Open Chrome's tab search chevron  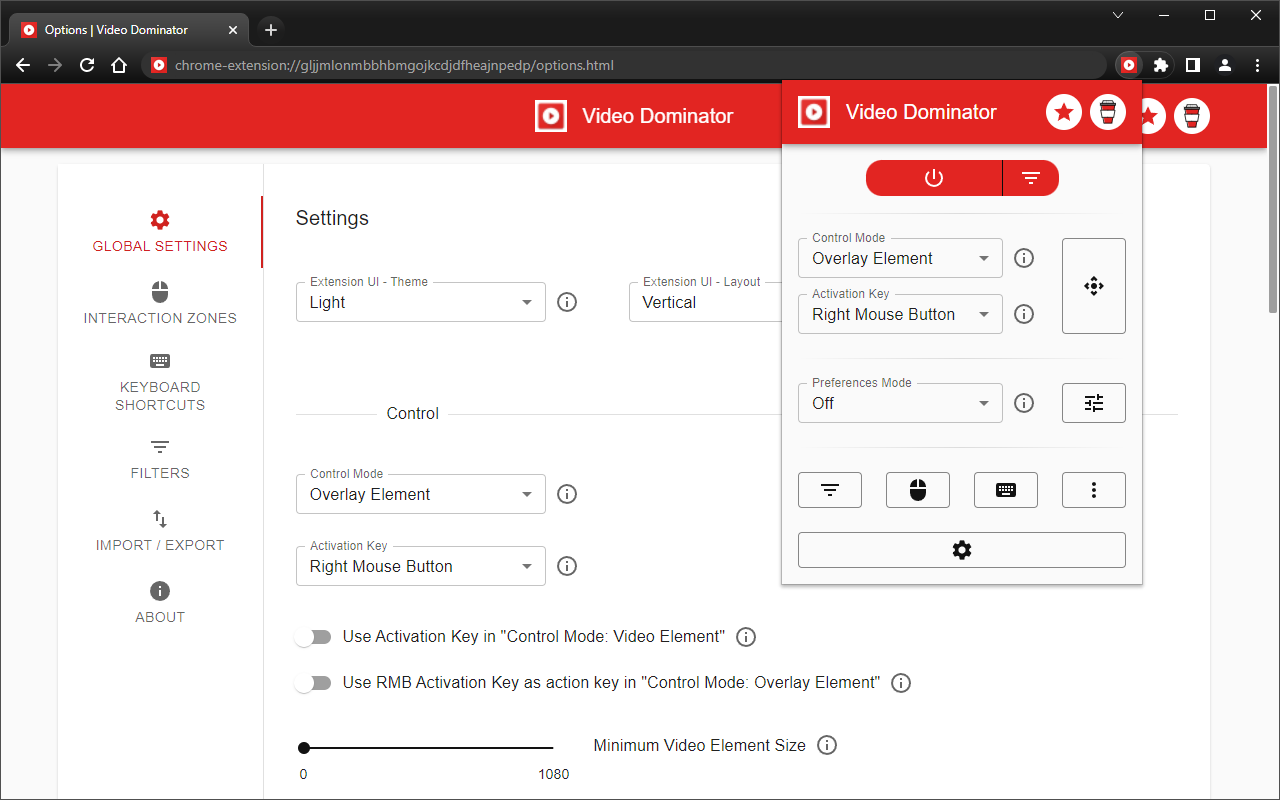pyautogui.click(x=1118, y=15)
